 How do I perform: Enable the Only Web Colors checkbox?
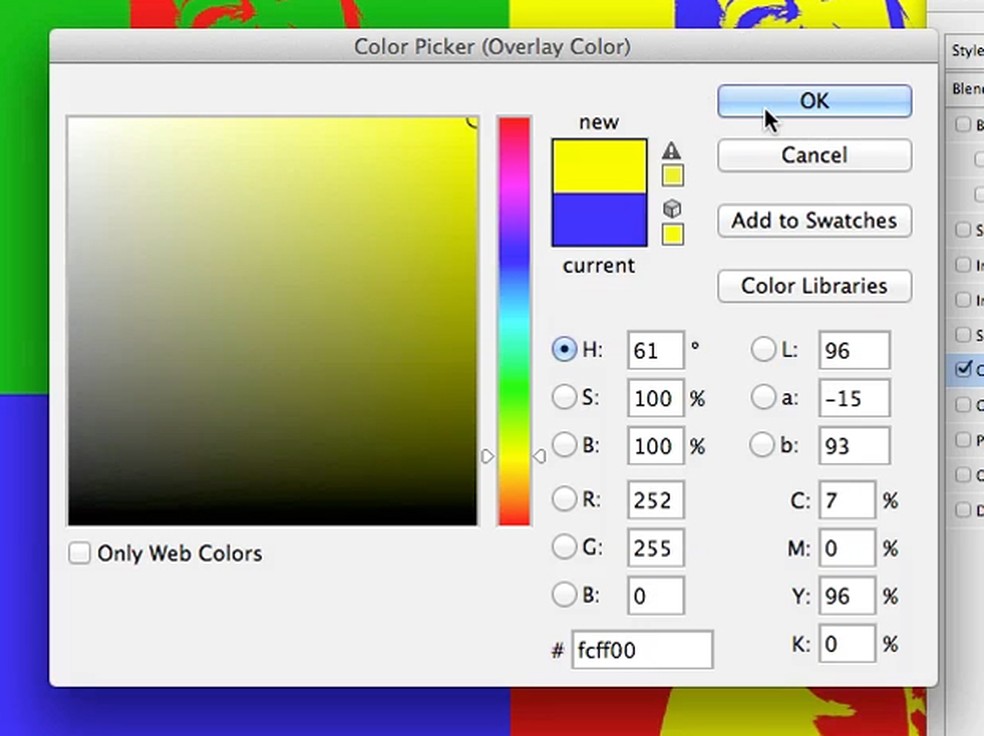click(79, 553)
